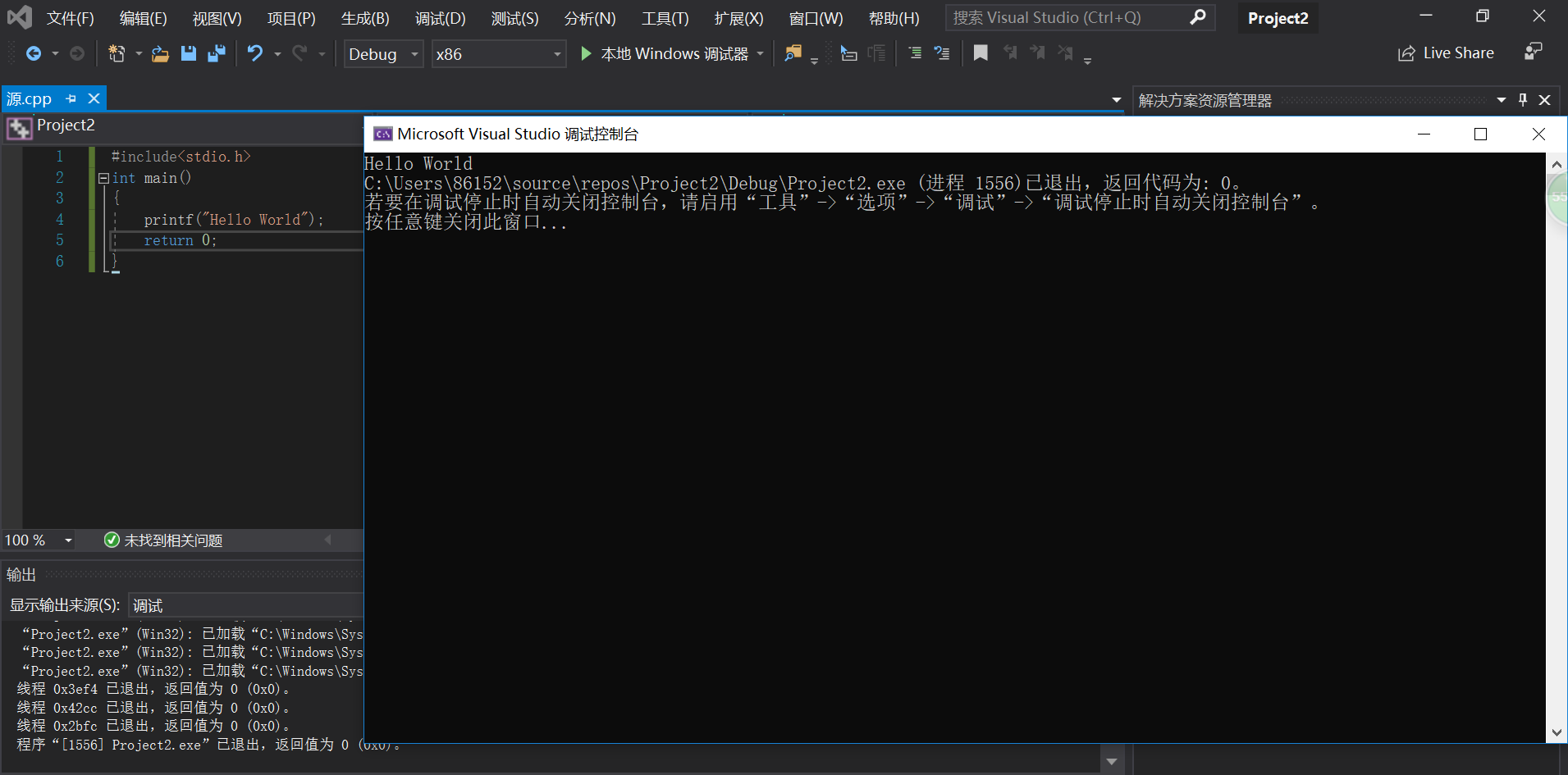Click the return 0 line in editor
This screenshot has width=1568, height=775.
(181, 240)
